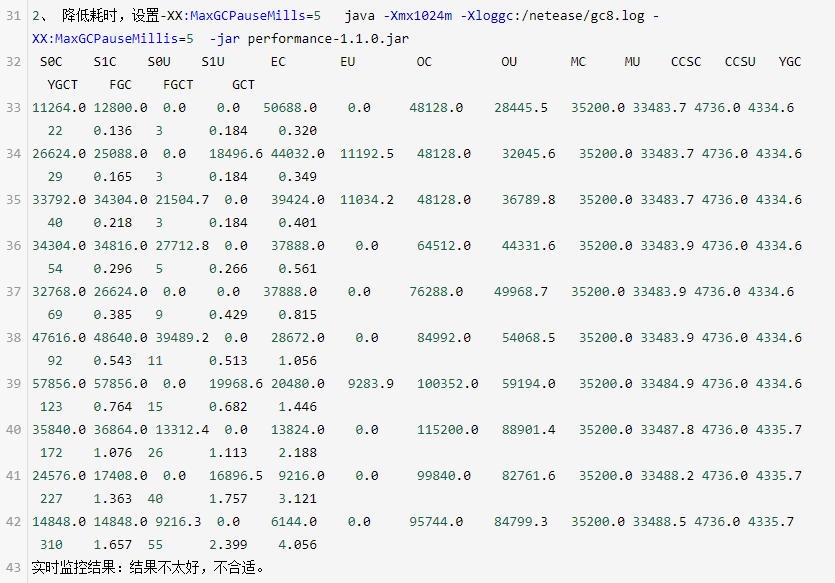Select the 'EC' column header

(278, 62)
